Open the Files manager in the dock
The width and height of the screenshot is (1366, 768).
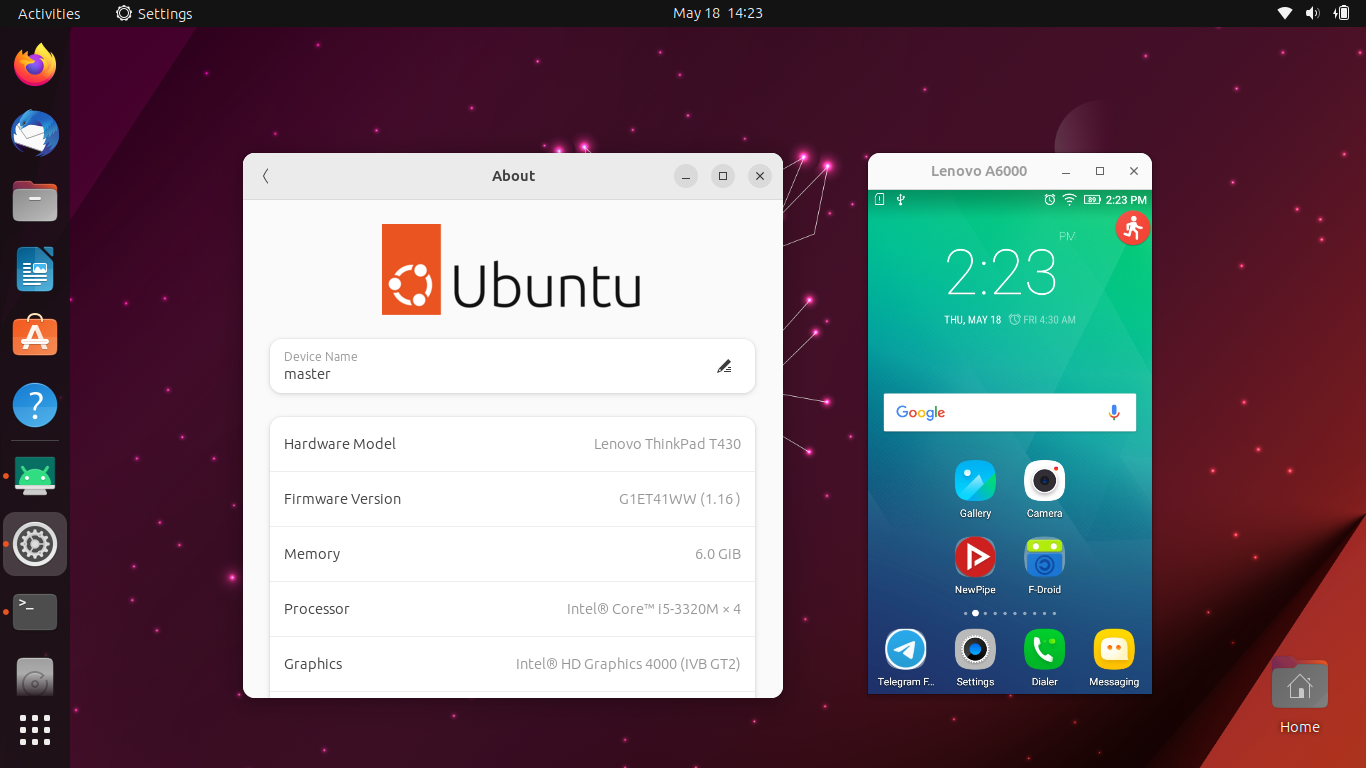(35, 201)
